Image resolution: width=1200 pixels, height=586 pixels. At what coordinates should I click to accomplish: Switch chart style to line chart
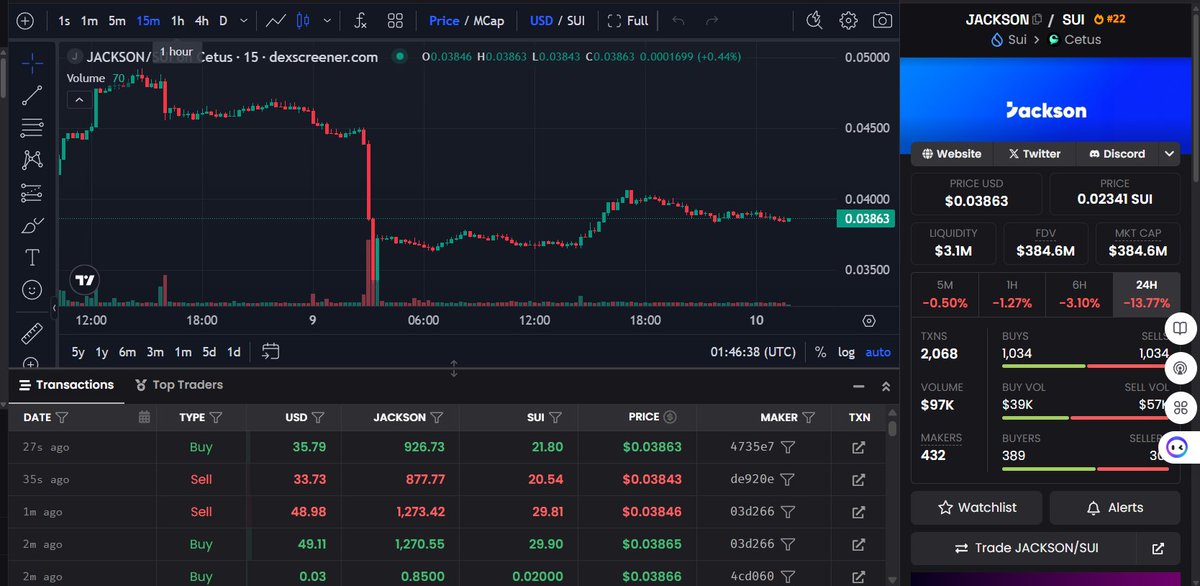point(276,20)
